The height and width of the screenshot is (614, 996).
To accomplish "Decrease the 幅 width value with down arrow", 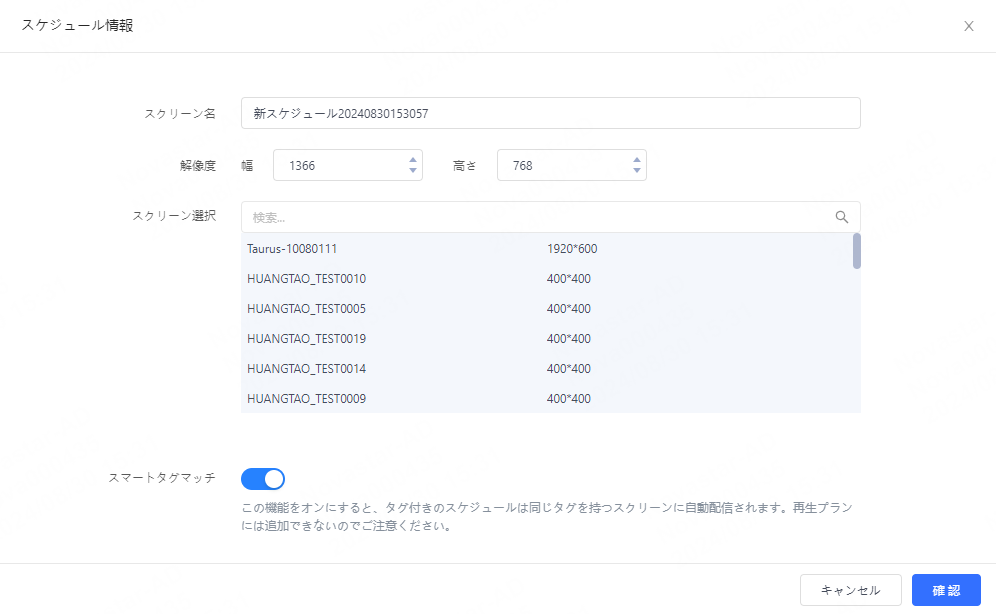I will (413, 171).
